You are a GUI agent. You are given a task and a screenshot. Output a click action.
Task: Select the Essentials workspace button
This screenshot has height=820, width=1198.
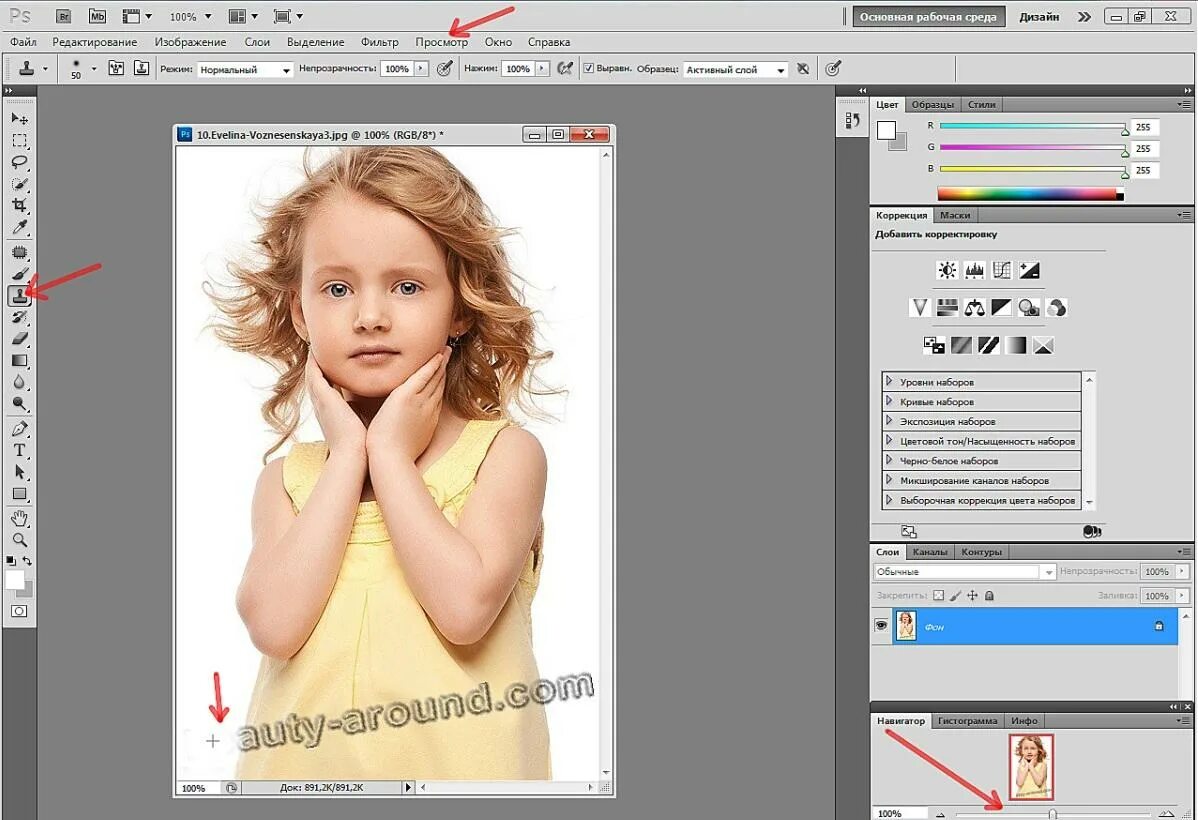click(928, 16)
